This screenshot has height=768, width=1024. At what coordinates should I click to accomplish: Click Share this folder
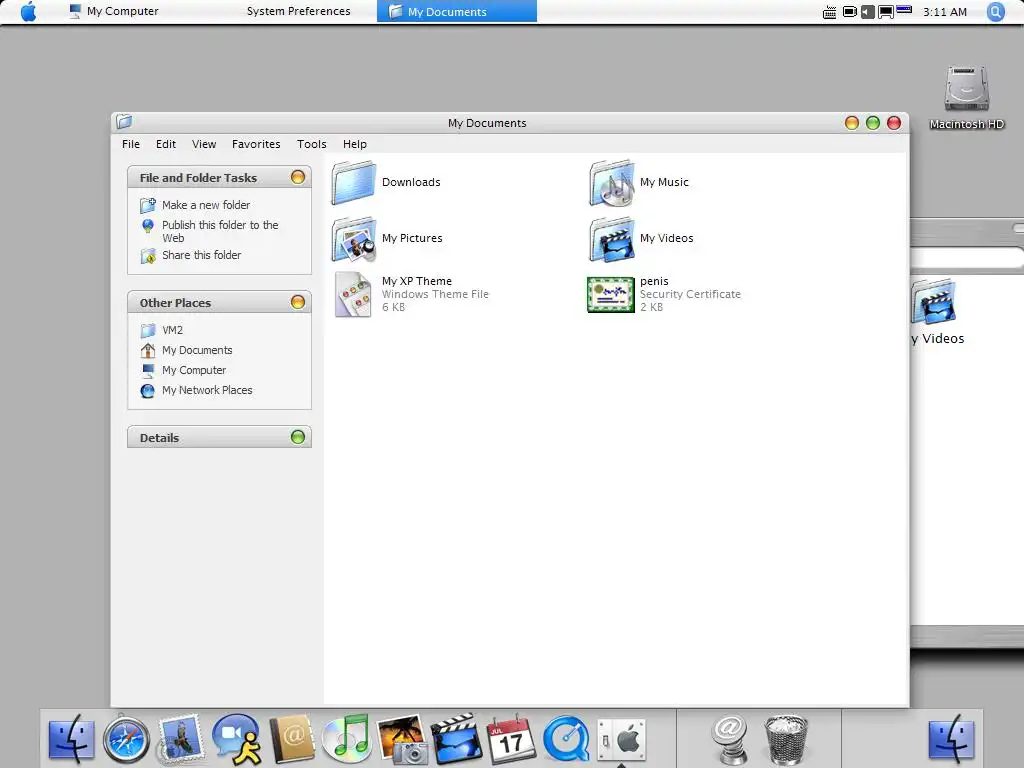(x=201, y=255)
